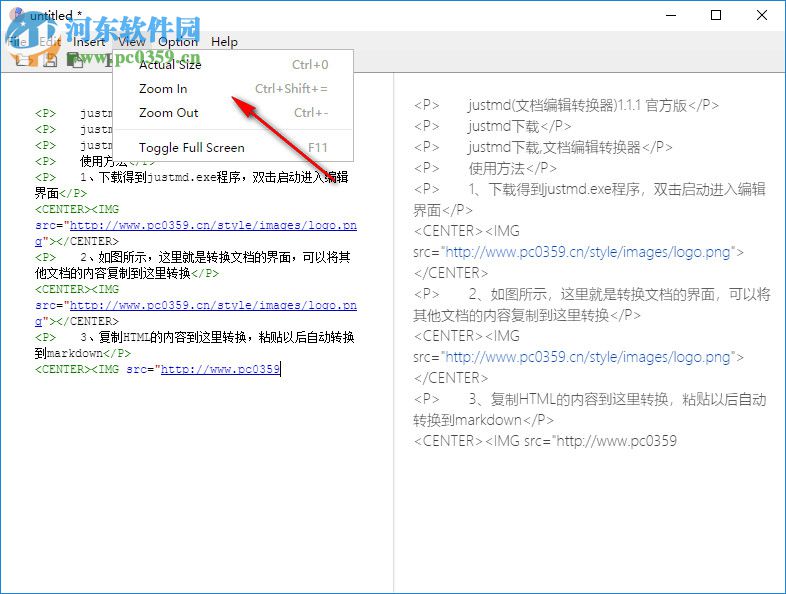The image size is (786, 594).
Task: Click second pc0359 URL in editor pane
Action: coord(213,305)
